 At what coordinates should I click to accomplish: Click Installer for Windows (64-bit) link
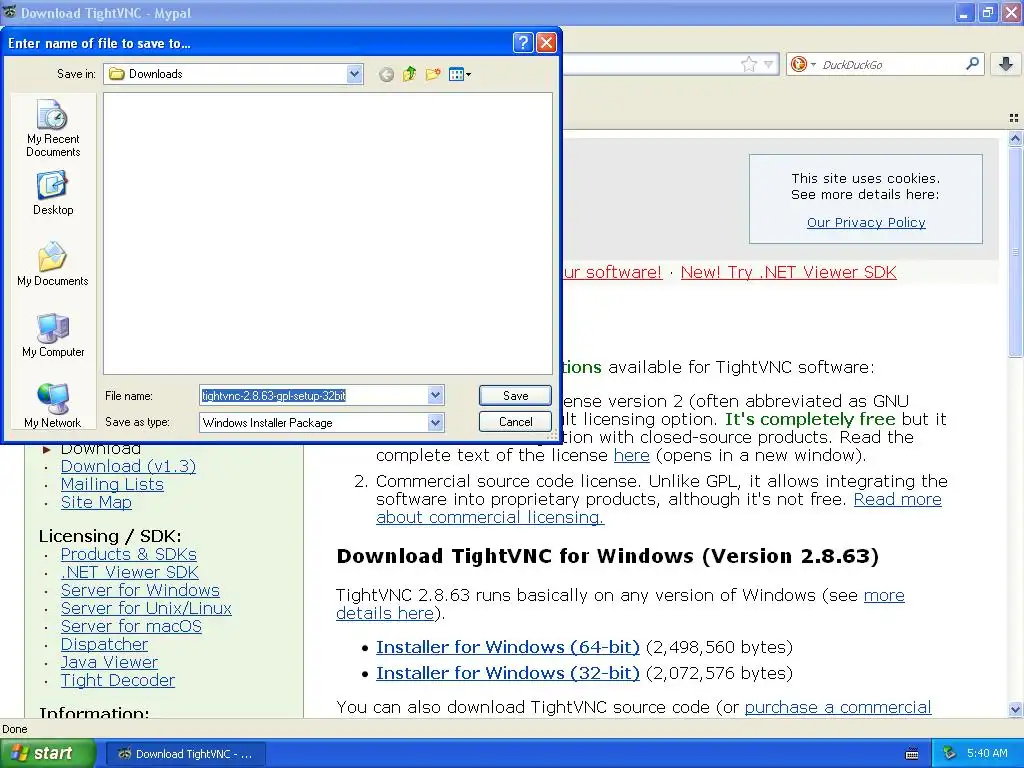[507, 647]
